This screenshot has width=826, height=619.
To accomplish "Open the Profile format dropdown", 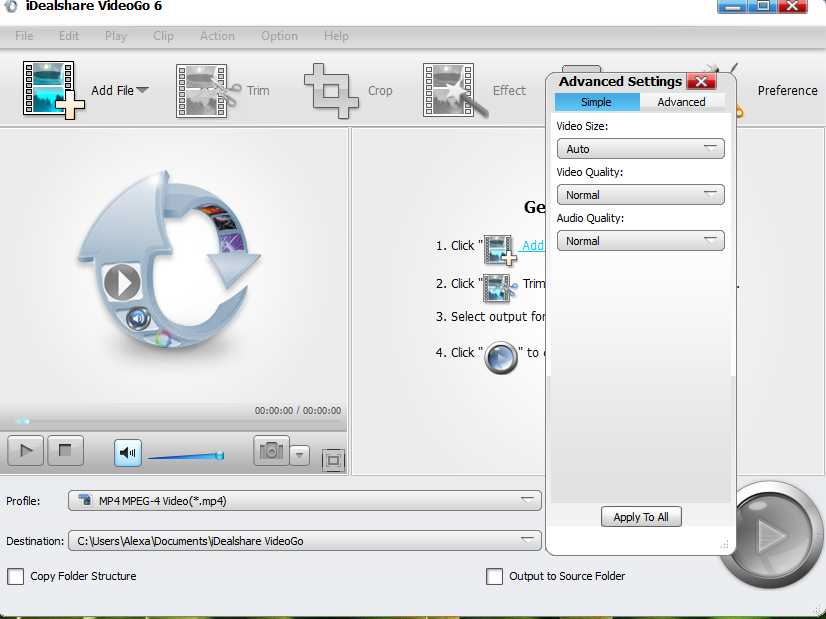I will pos(304,500).
